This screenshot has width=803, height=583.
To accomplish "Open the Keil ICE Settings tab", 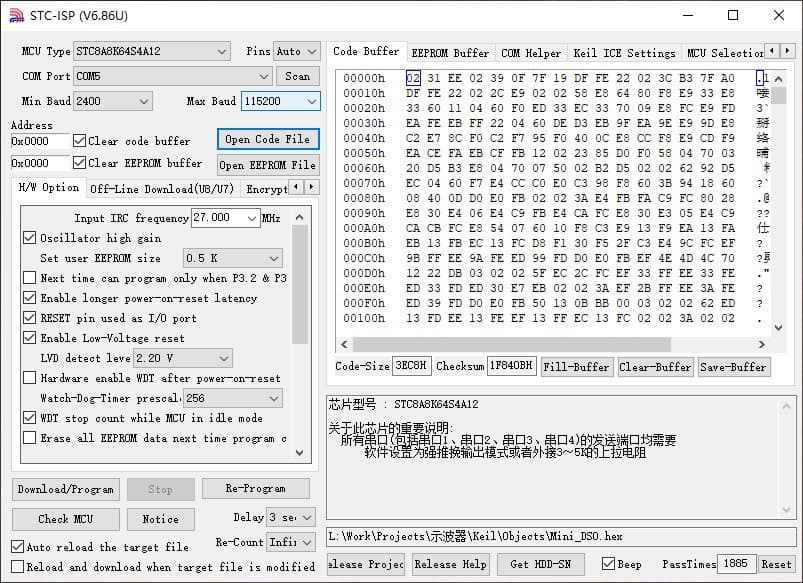I will tap(623, 53).
